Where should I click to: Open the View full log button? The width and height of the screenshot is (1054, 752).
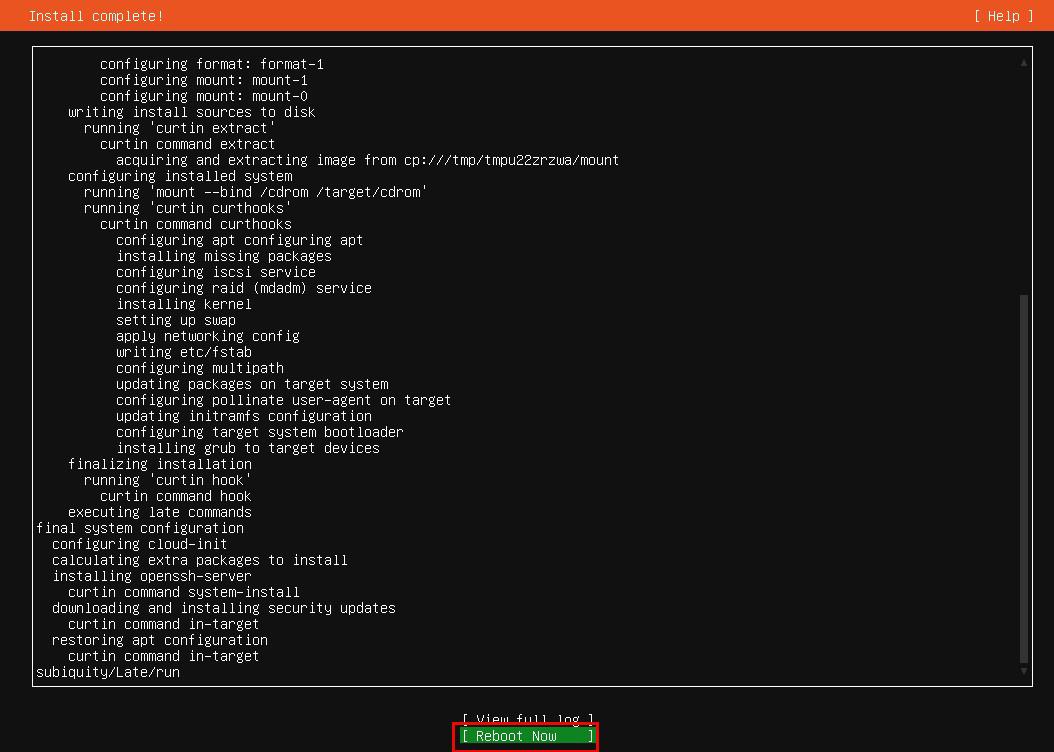pyautogui.click(x=528, y=720)
